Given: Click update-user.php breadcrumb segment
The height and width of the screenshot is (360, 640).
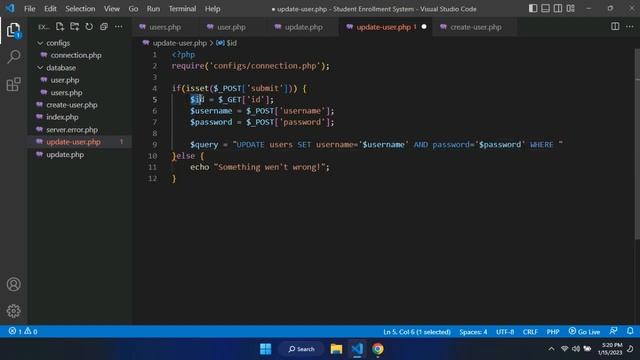Looking at the screenshot, I should 180,43.
